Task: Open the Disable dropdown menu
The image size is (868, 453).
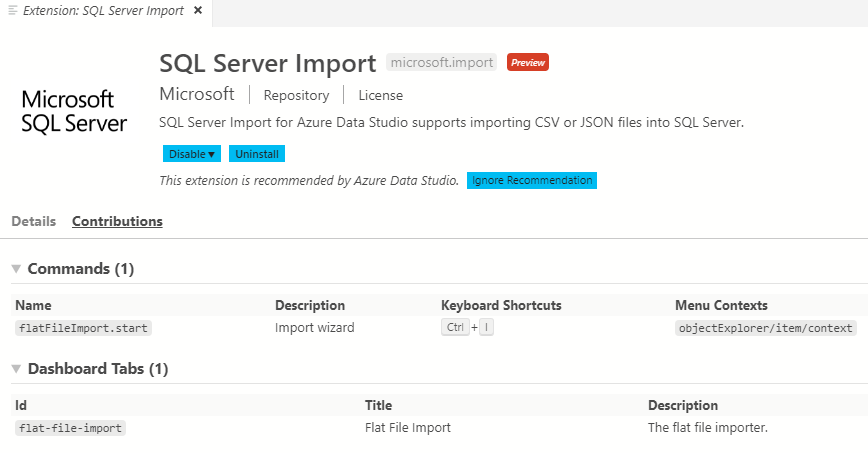Action: tap(192, 154)
